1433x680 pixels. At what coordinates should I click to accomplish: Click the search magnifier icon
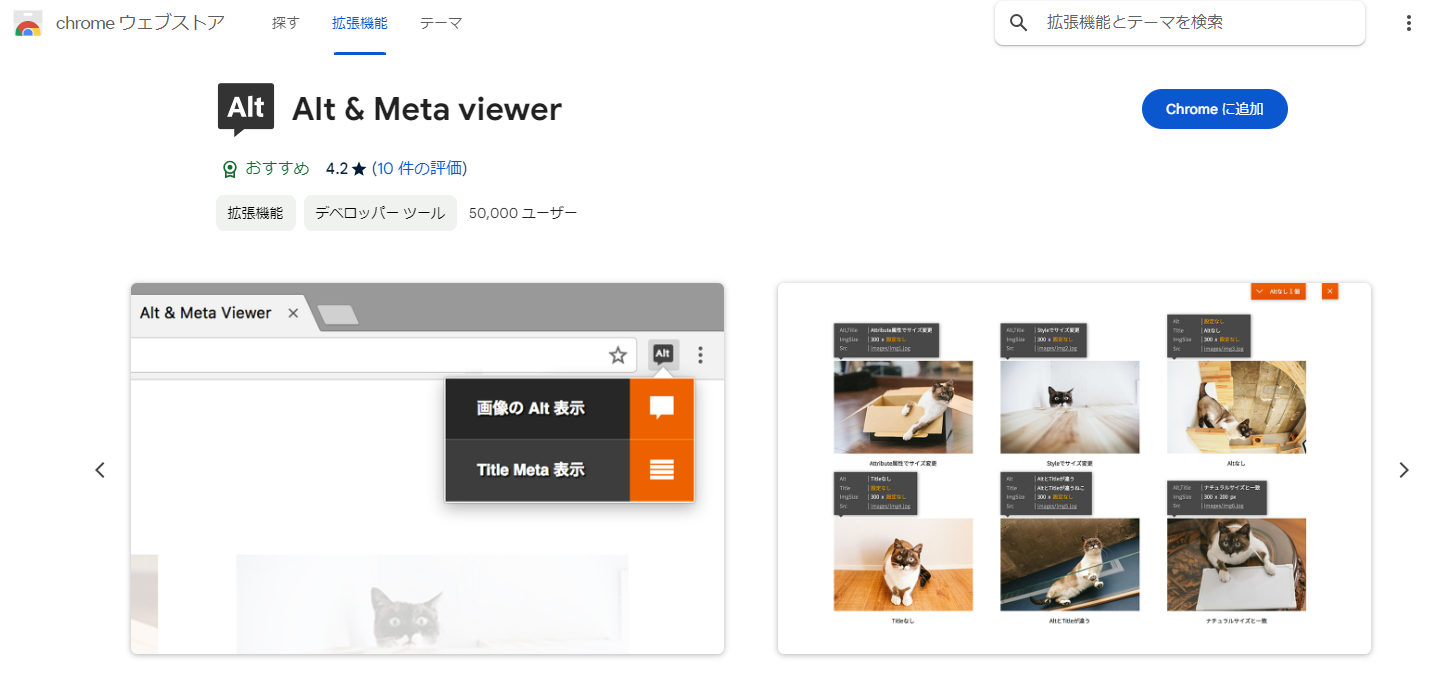[1019, 23]
